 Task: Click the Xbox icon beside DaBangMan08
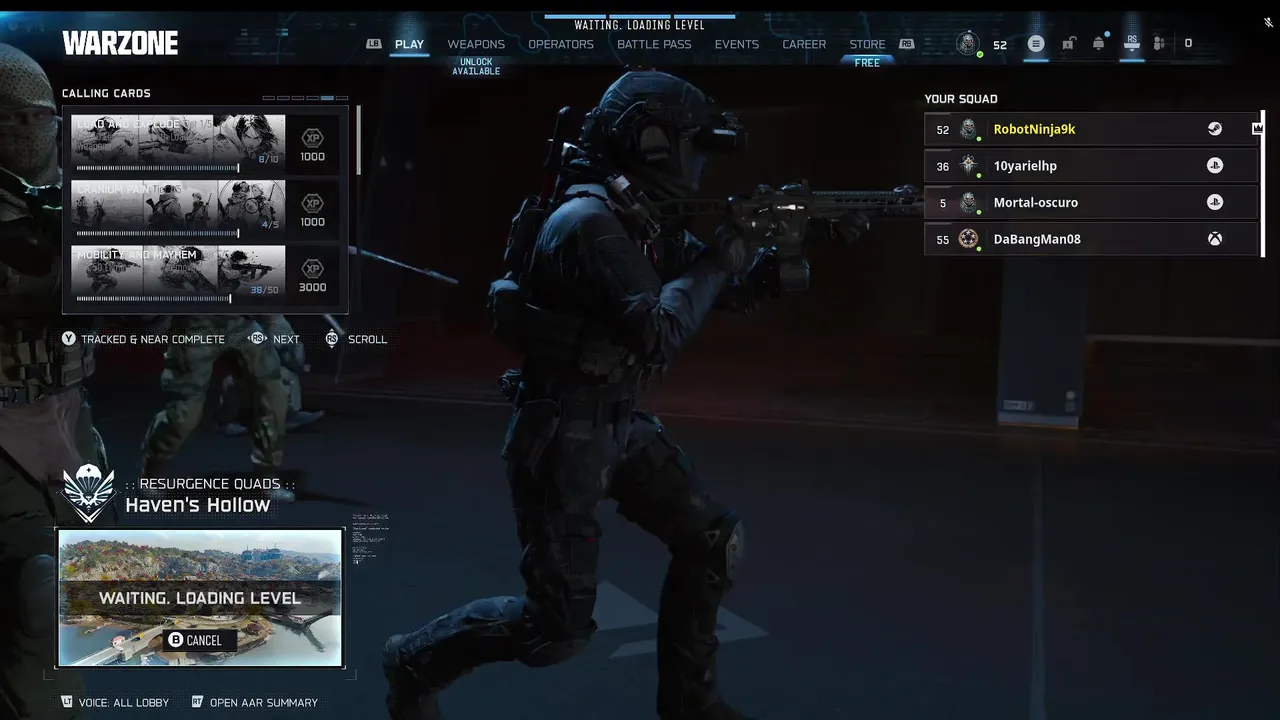coord(1215,239)
